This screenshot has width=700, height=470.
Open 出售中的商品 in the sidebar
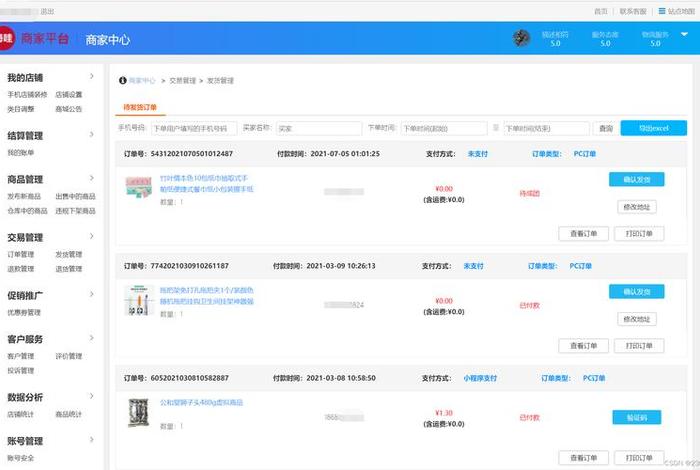(75, 196)
